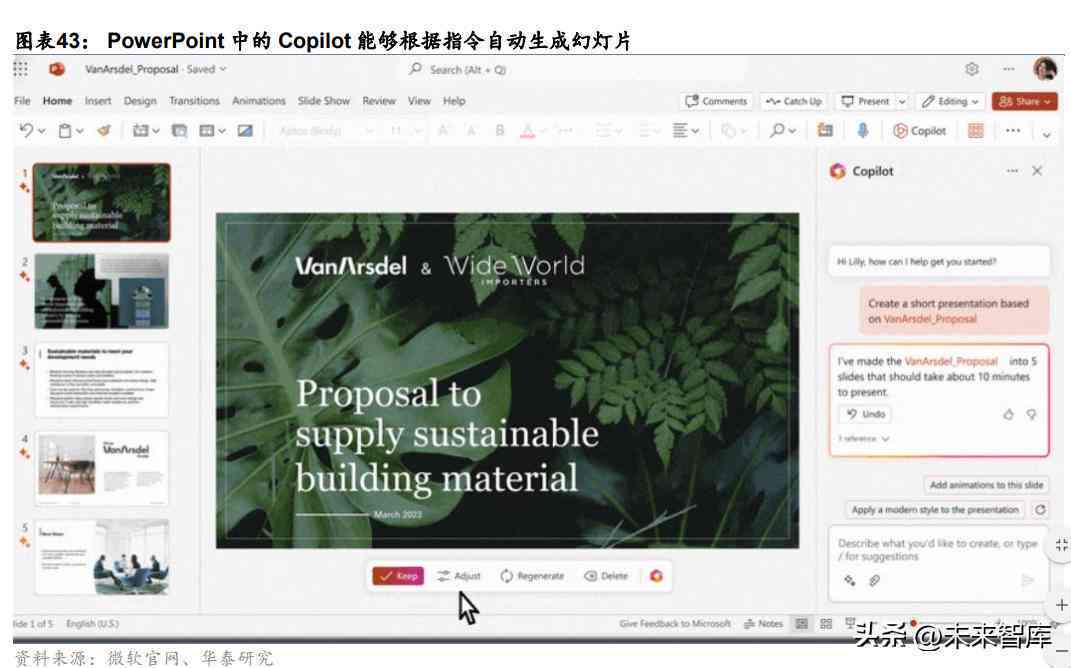The width and height of the screenshot is (1071, 668).
Task: Click the Catch Up button
Action: (793, 101)
